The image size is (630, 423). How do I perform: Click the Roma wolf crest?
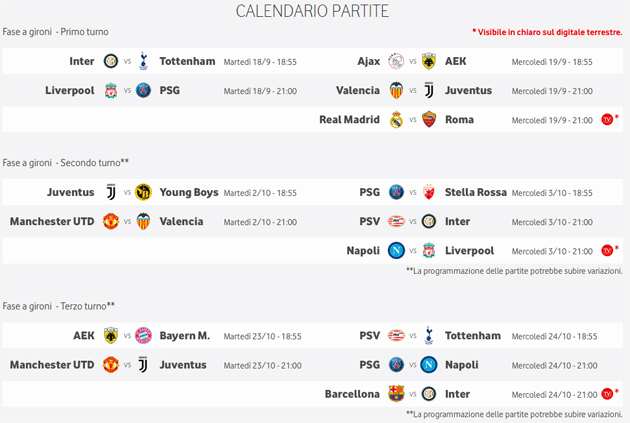[x=429, y=120]
